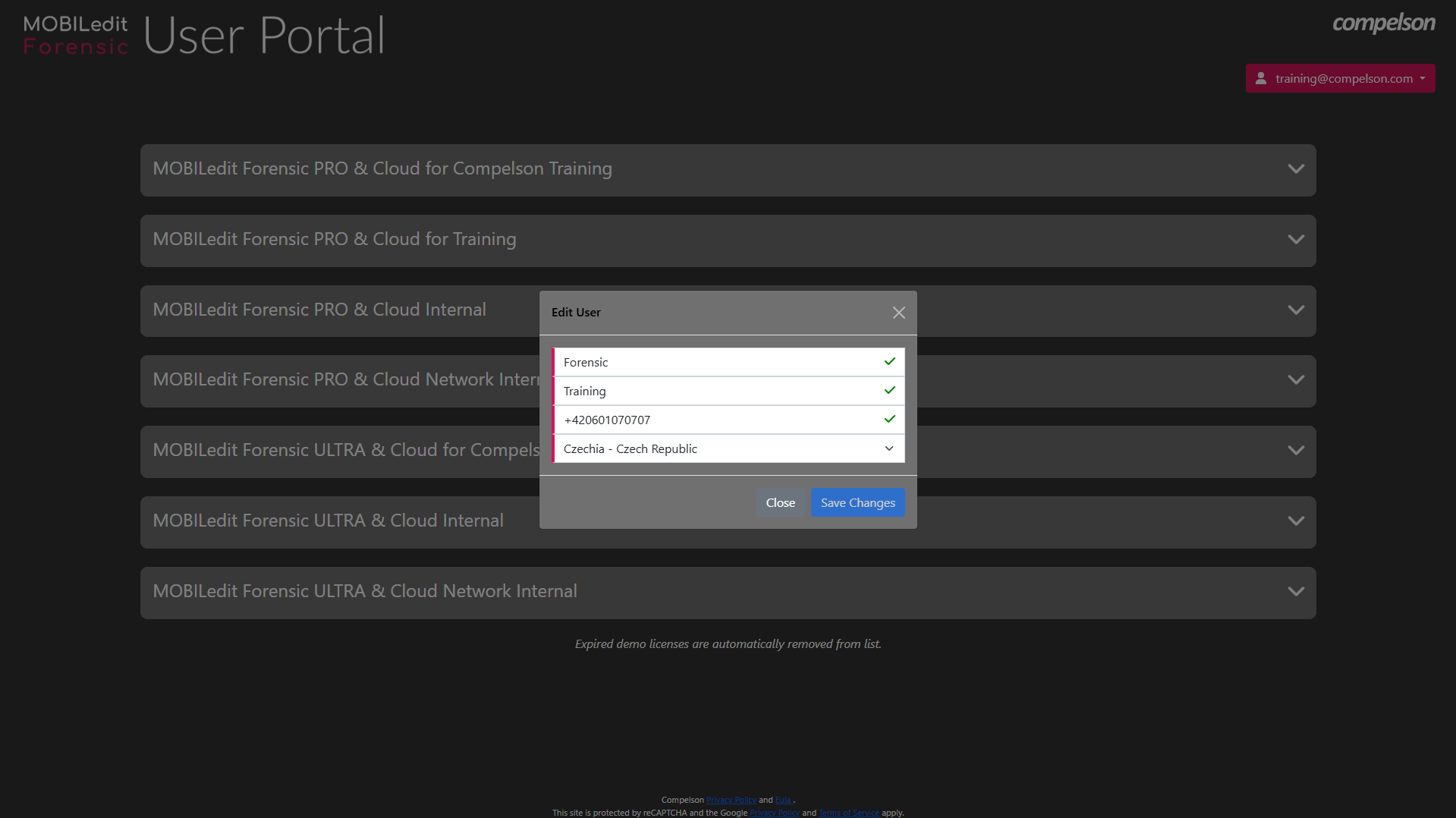
Task: Open the training@compelson.com account menu
Action: point(1340,78)
